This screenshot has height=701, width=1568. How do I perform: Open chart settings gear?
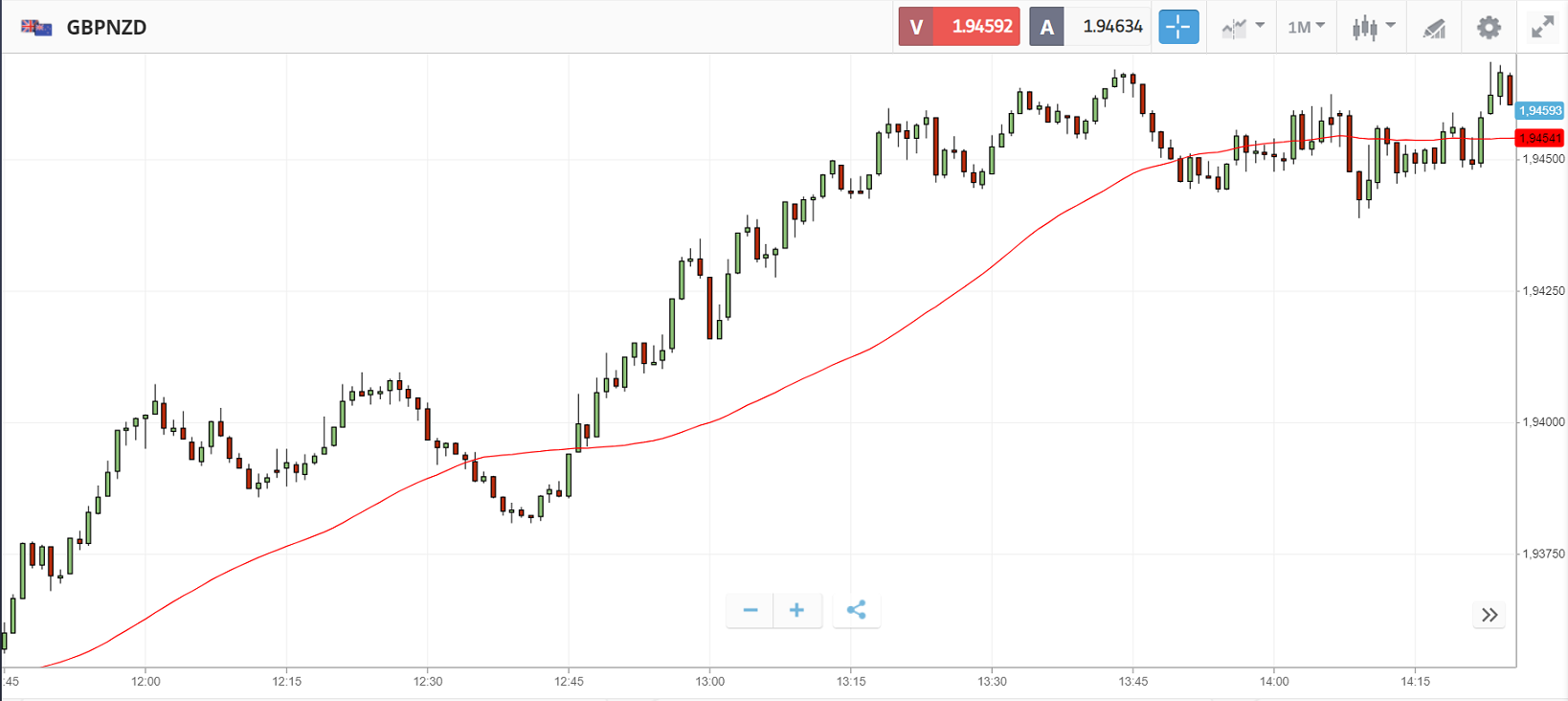(x=1489, y=27)
